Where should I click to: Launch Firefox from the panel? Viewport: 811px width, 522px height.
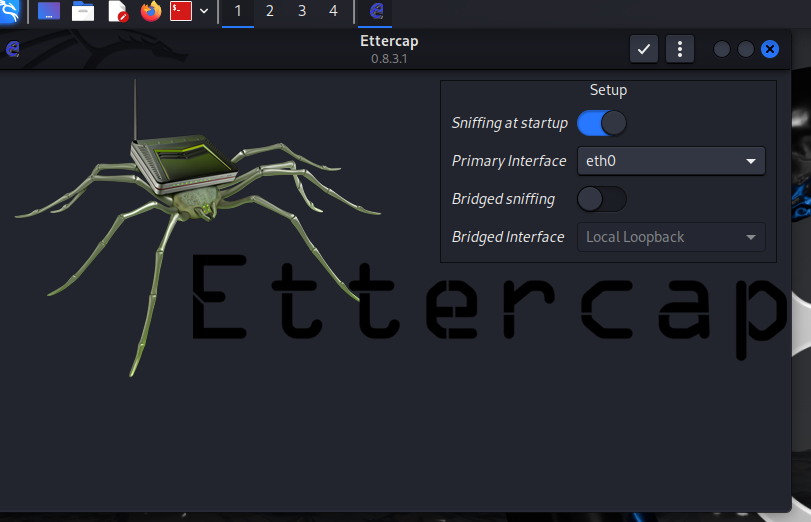pyautogui.click(x=151, y=11)
